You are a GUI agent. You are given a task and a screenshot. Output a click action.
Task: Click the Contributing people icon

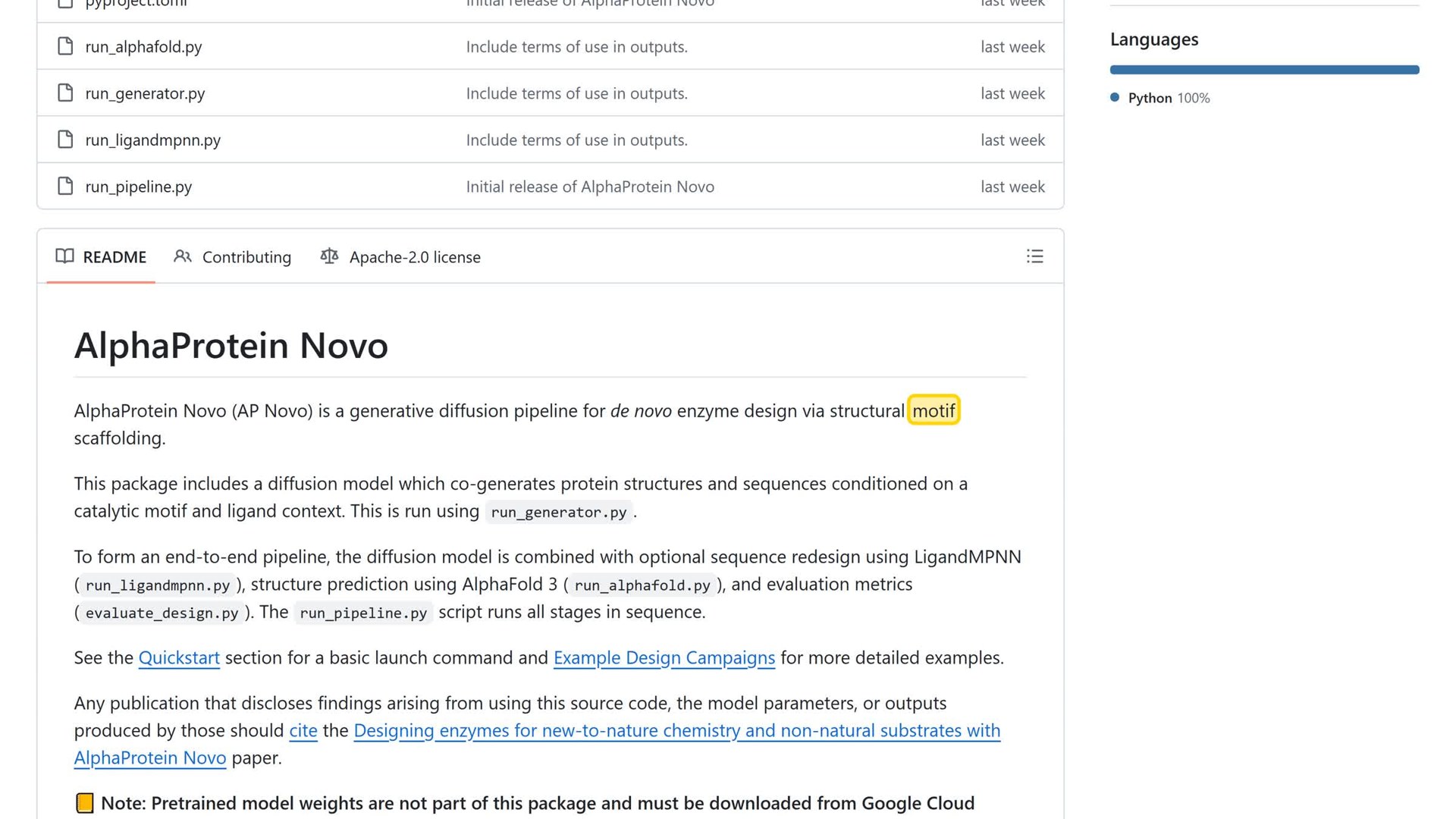coord(183,256)
